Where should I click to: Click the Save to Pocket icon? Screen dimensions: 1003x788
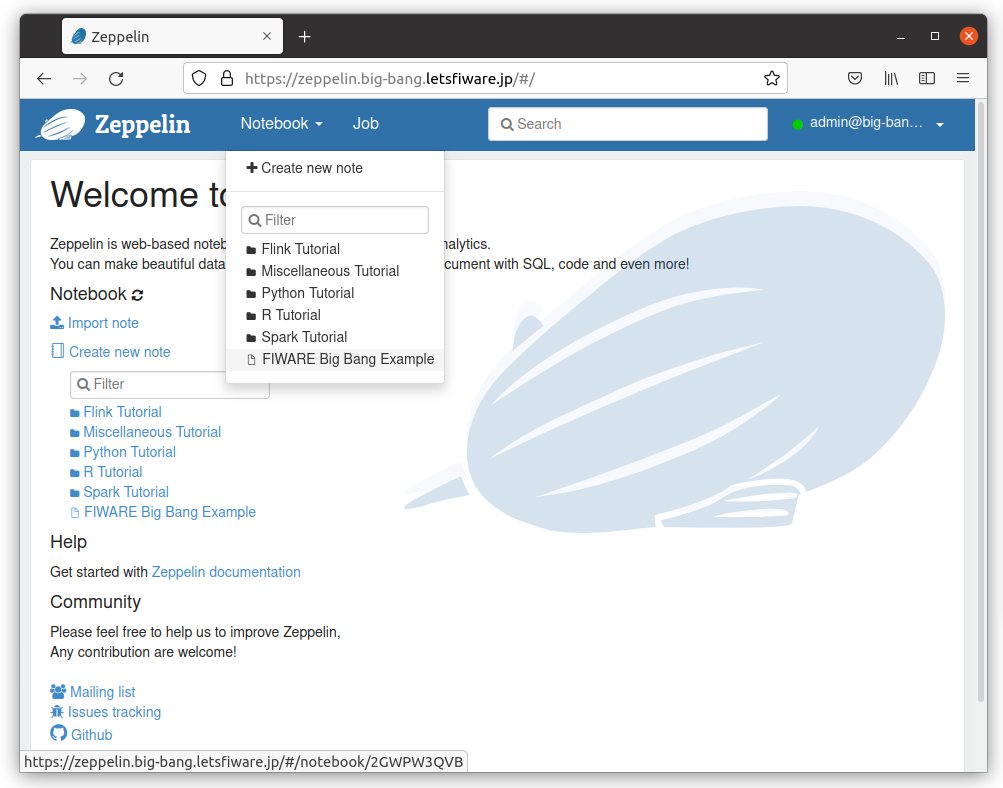point(855,79)
